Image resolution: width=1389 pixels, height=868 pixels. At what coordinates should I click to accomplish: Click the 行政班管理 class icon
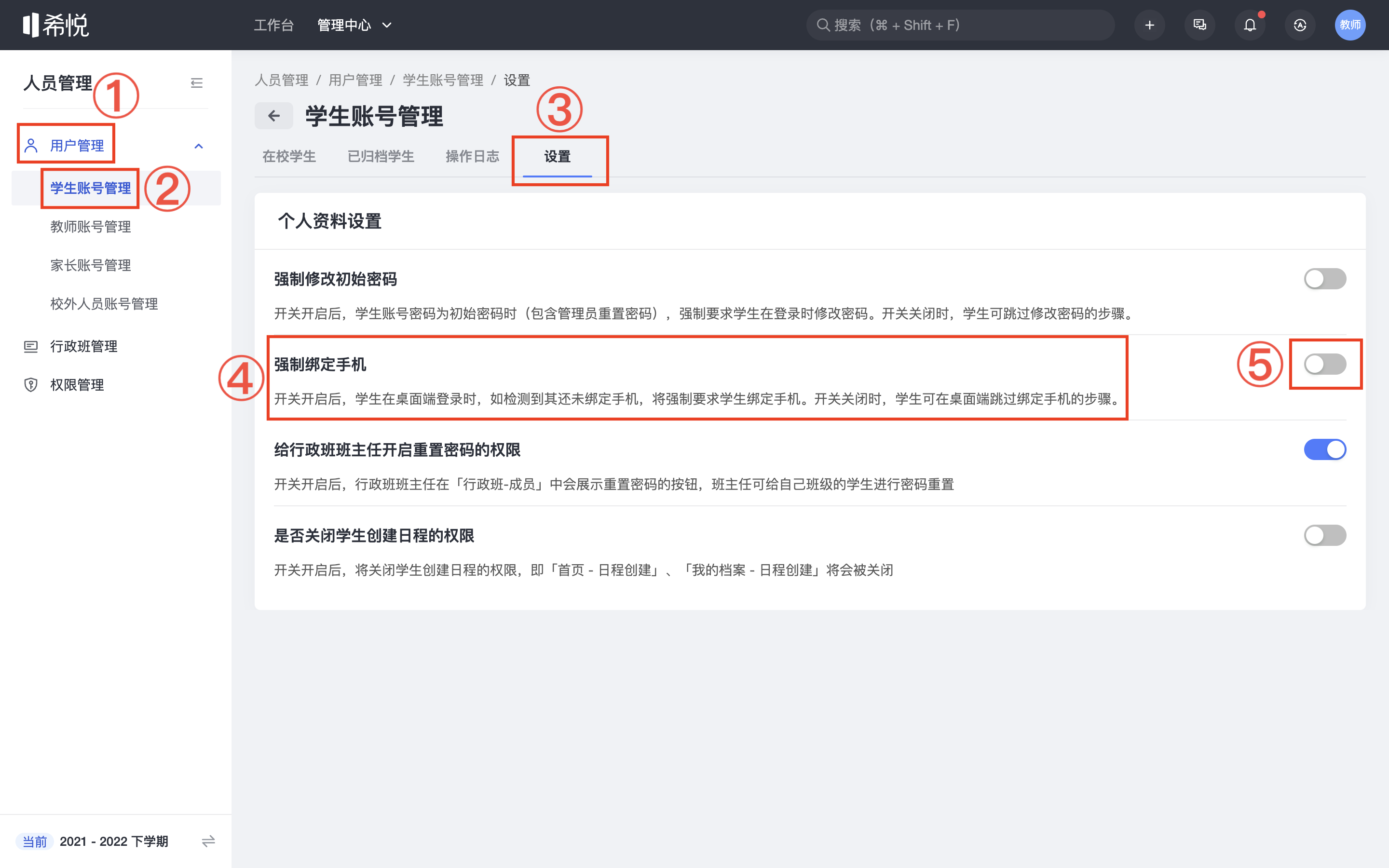click(x=31, y=346)
